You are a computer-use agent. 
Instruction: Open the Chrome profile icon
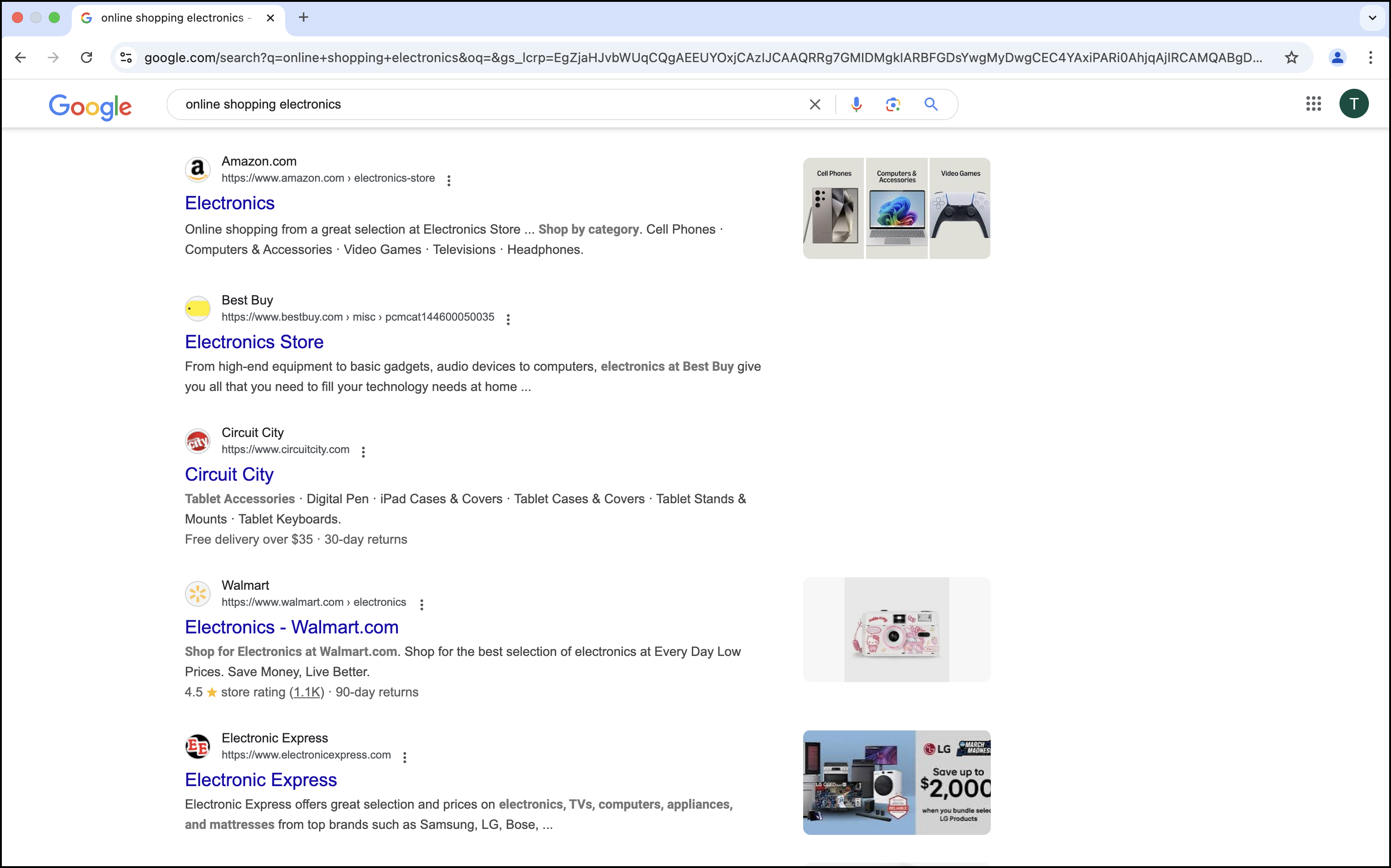(x=1337, y=57)
